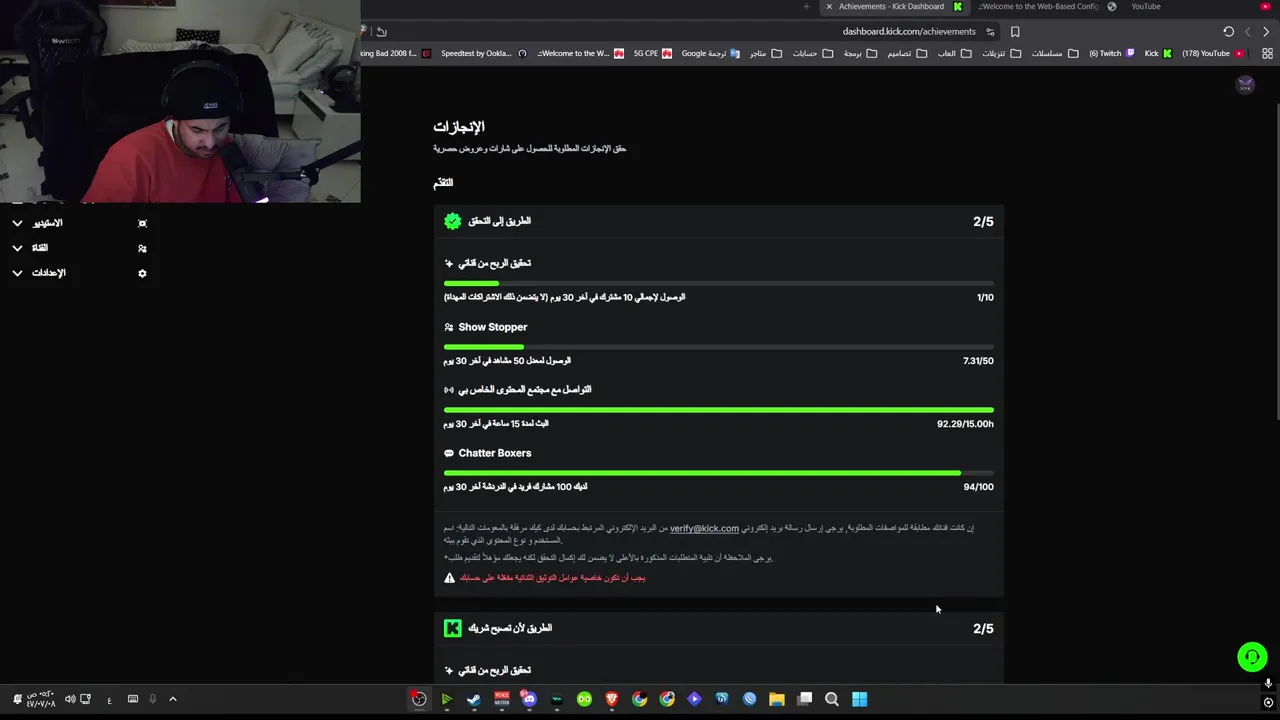Toggle the volume speaker in system tray
Viewport: 1280px width, 720px height.
(x=70, y=699)
